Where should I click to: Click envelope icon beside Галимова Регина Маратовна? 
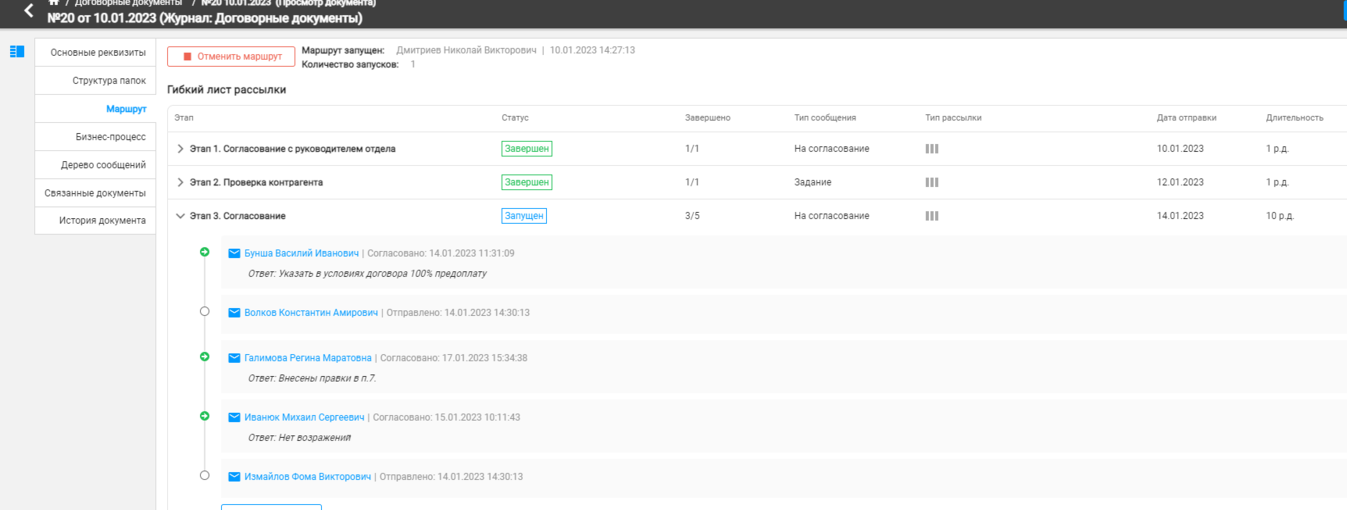234,358
